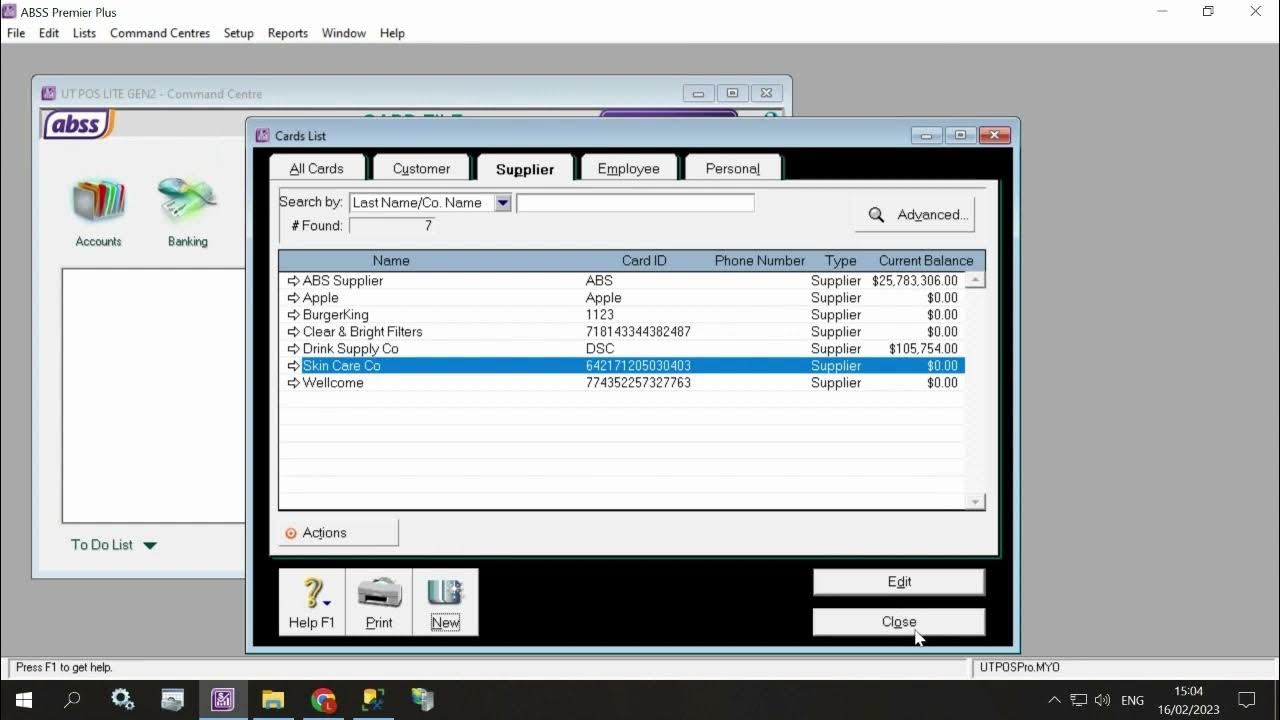Open the notification center icon

coord(1246,700)
